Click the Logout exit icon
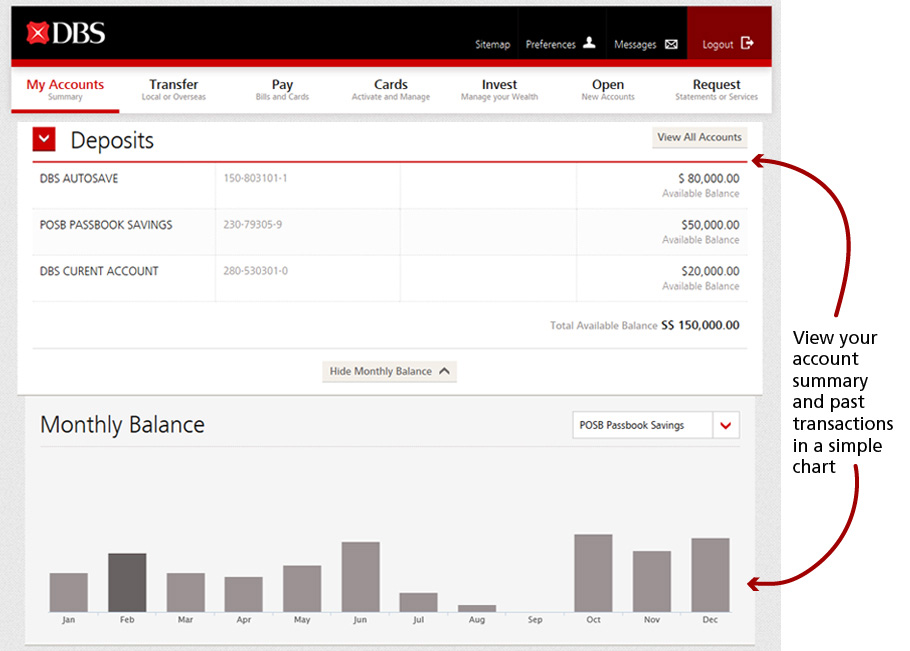 pos(746,44)
